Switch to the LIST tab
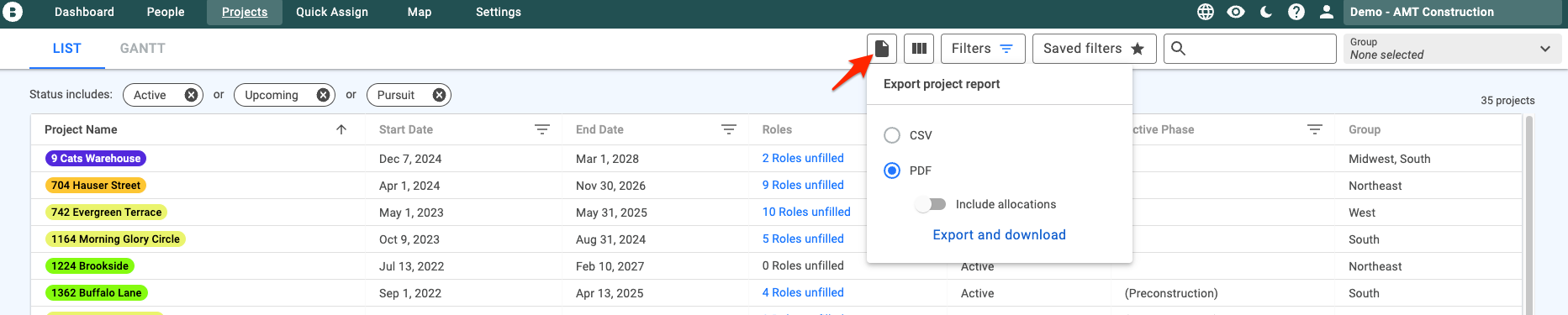This screenshot has width=1568, height=315. pyautogui.click(x=67, y=49)
